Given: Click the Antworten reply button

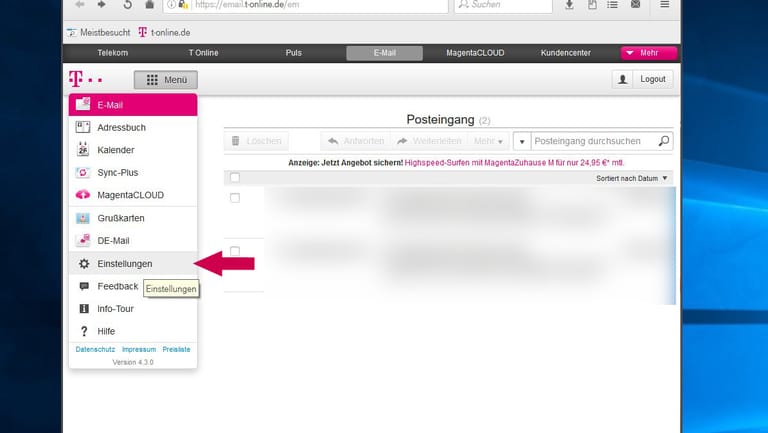Looking at the screenshot, I should [356, 141].
